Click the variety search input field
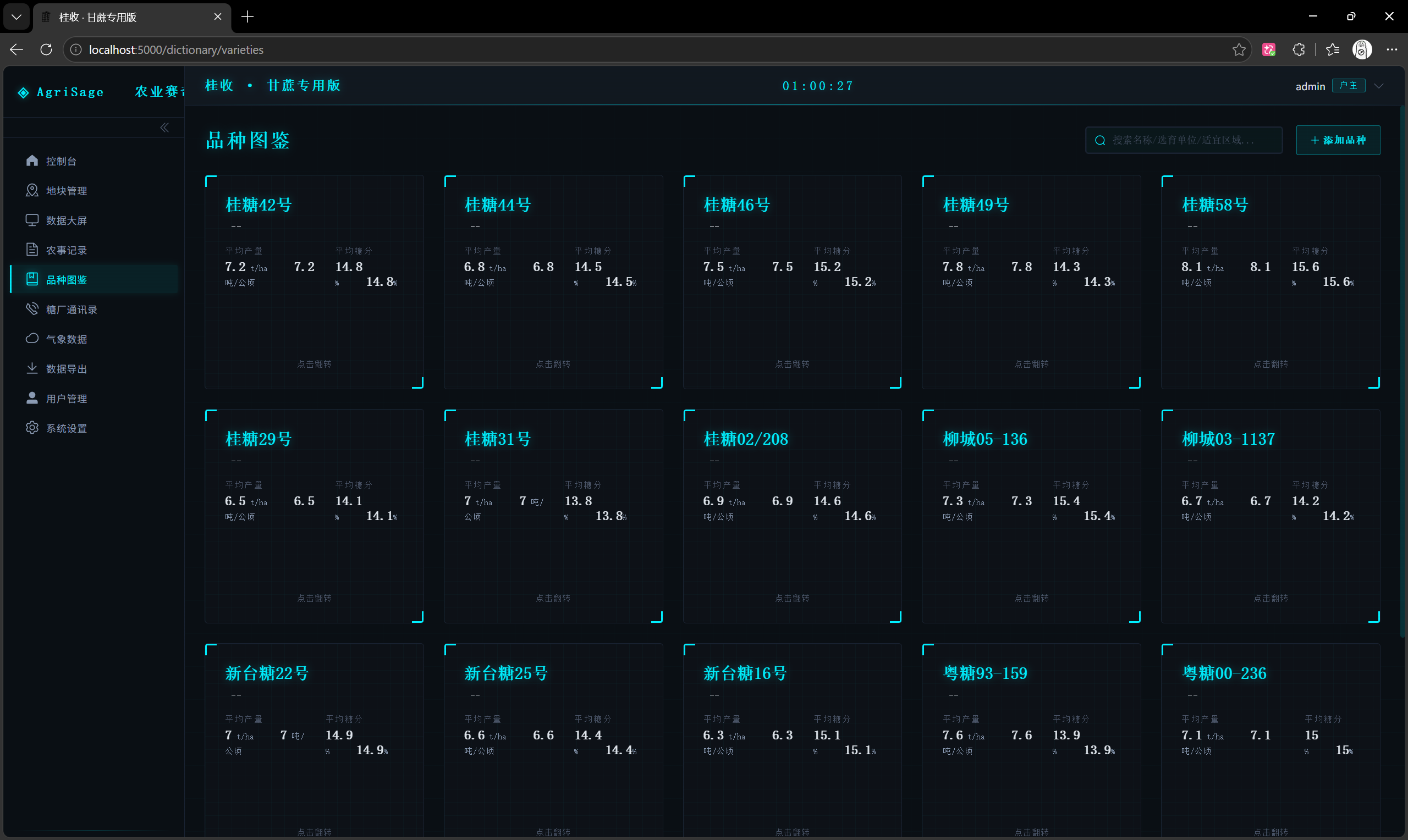1408x840 pixels. point(1184,140)
